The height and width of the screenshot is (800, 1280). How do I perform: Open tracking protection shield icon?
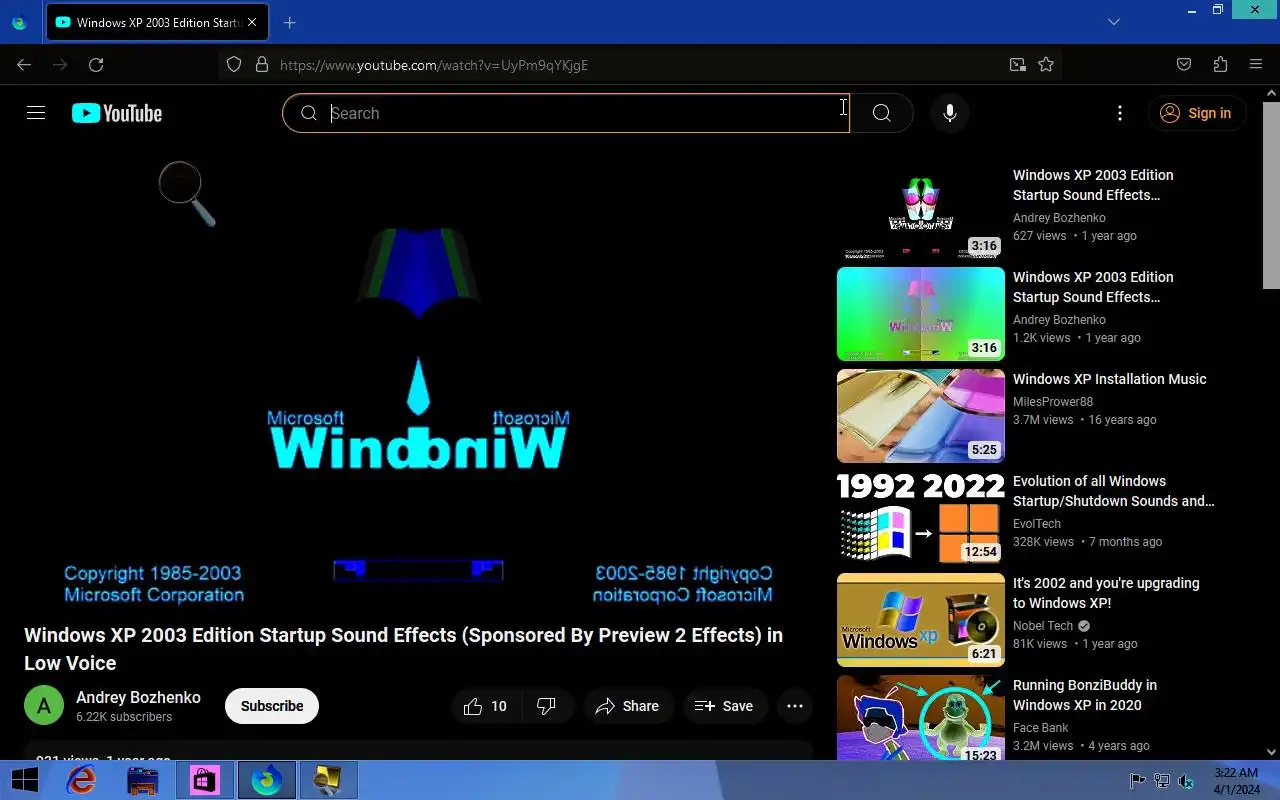tap(234, 65)
